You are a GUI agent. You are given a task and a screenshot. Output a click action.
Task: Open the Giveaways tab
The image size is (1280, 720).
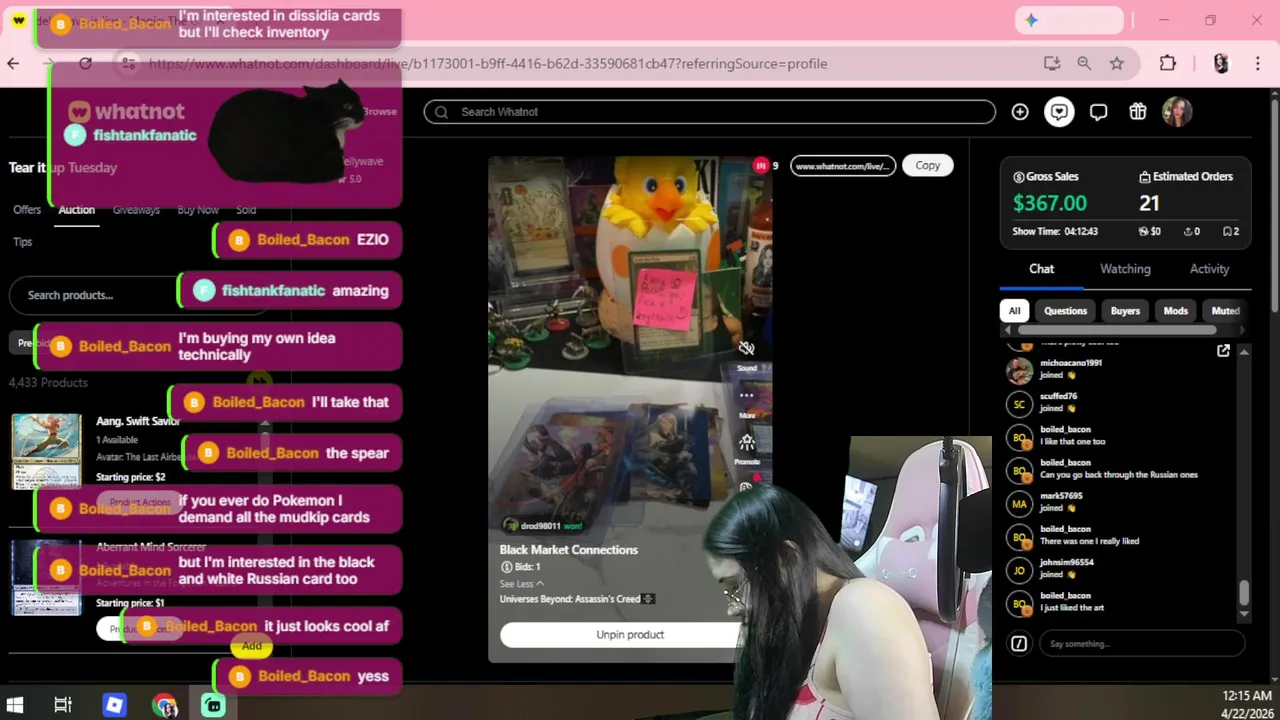coord(136,210)
